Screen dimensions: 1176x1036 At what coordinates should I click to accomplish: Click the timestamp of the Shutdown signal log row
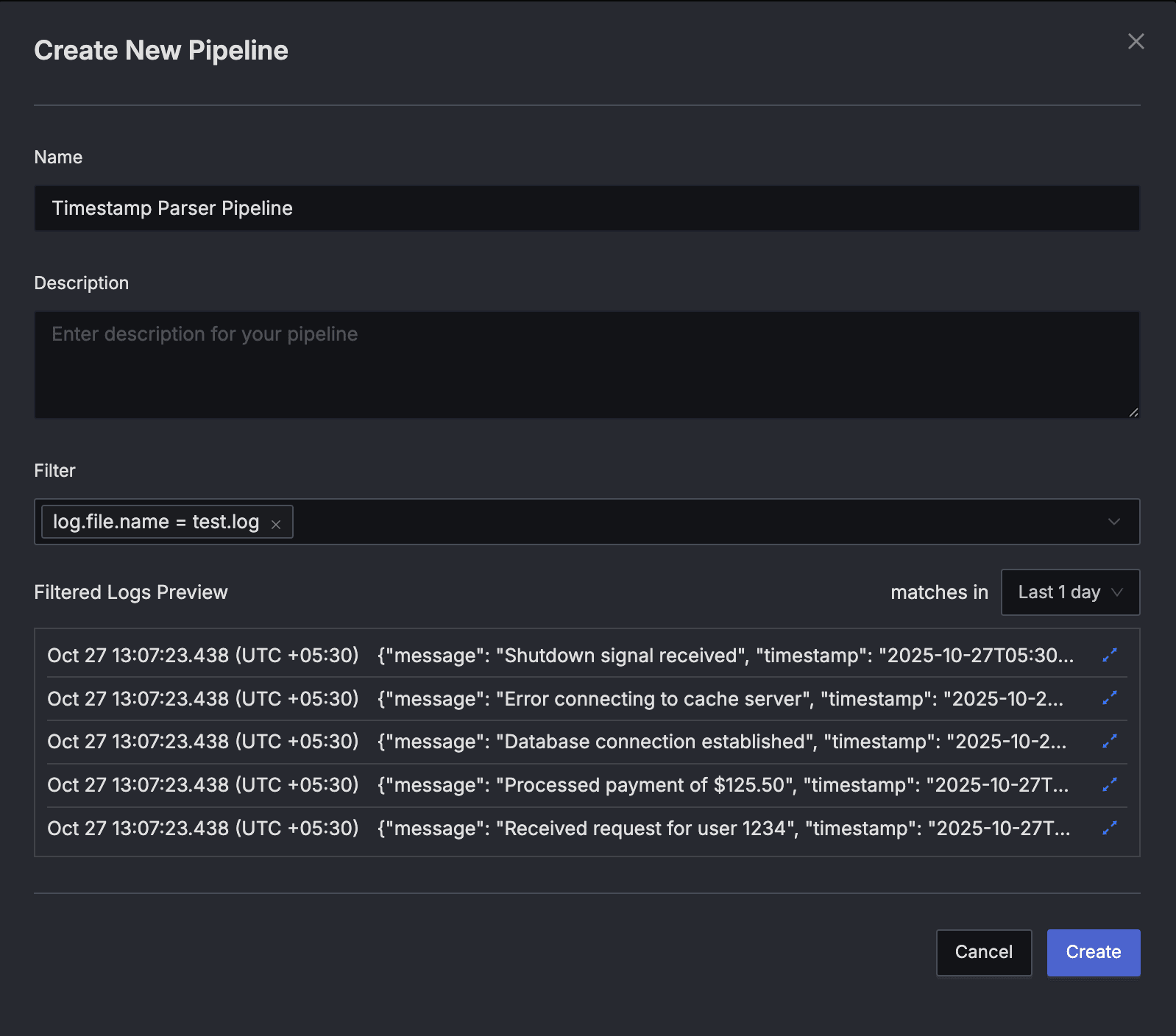coord(203,656)
